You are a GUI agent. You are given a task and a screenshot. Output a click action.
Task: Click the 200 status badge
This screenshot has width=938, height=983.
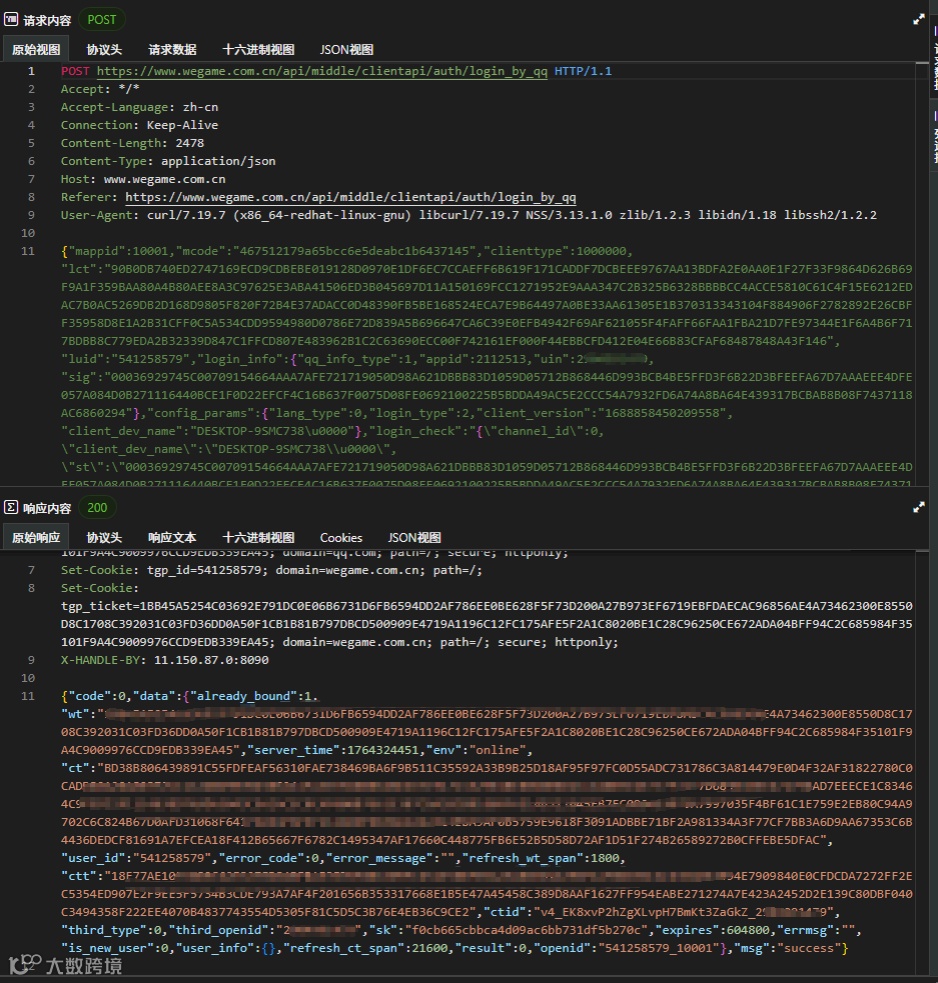click(x=97, y=507)
